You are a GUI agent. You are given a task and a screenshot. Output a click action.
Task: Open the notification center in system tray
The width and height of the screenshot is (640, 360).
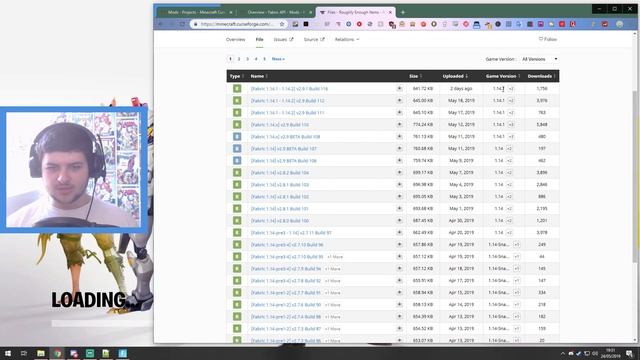tap(629, 353)
